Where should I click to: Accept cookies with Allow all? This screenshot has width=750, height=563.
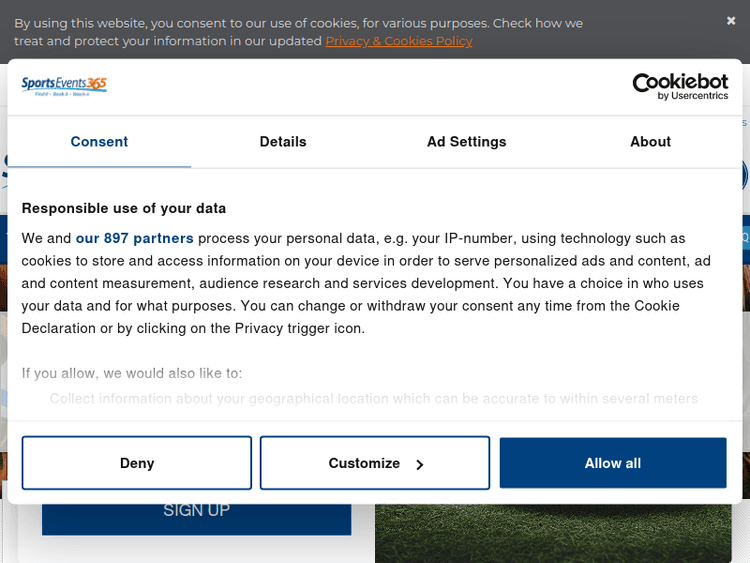point(612,463)
